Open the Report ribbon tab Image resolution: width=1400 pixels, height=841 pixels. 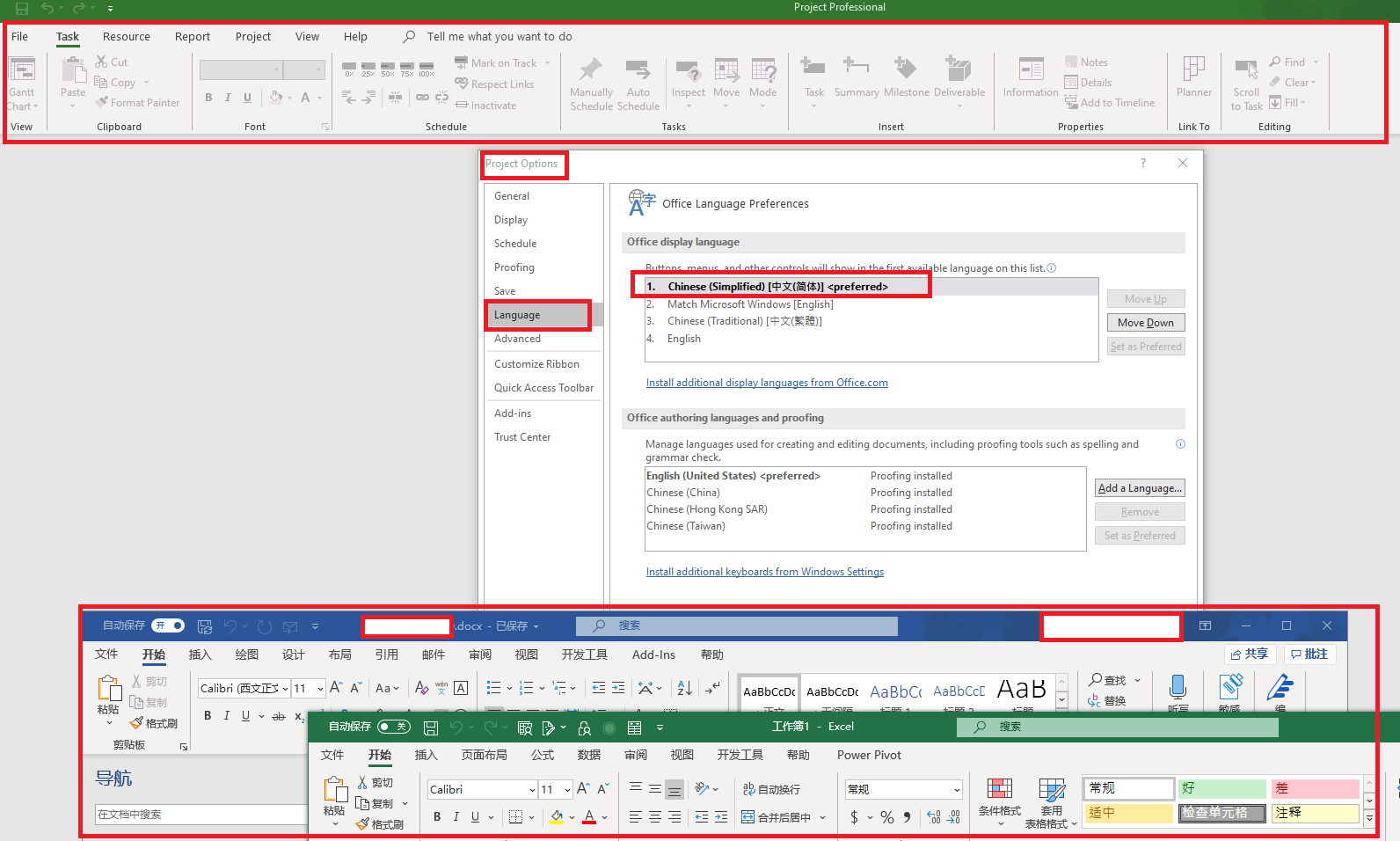[x=193, y=37]
